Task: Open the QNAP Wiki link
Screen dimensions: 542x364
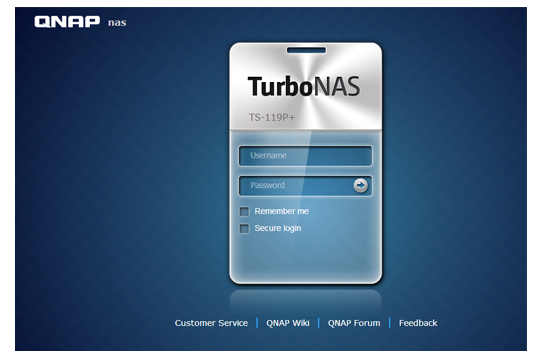Action: [288, 323]
